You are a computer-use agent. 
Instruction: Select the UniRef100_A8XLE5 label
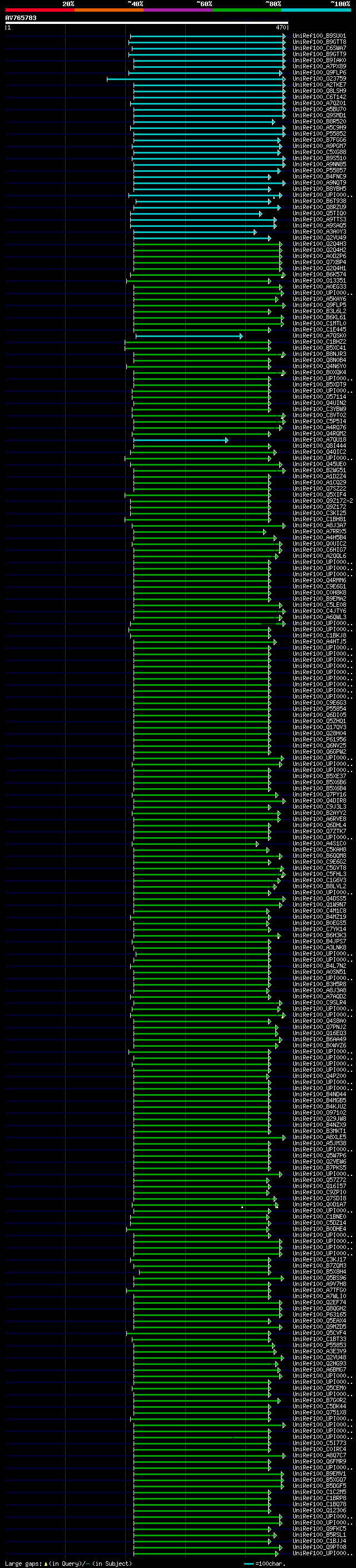tap(319, 1137)
